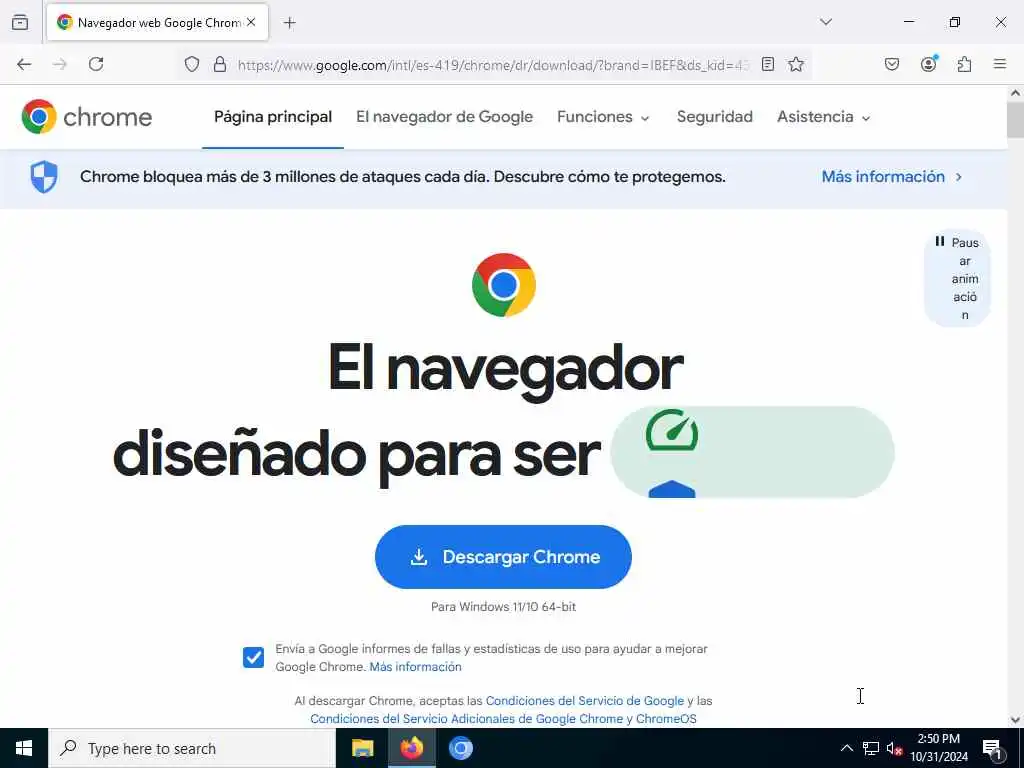Click Chrome bloquea más de 3 millones text
This screenshot has width=1024, height=768.
402,177
